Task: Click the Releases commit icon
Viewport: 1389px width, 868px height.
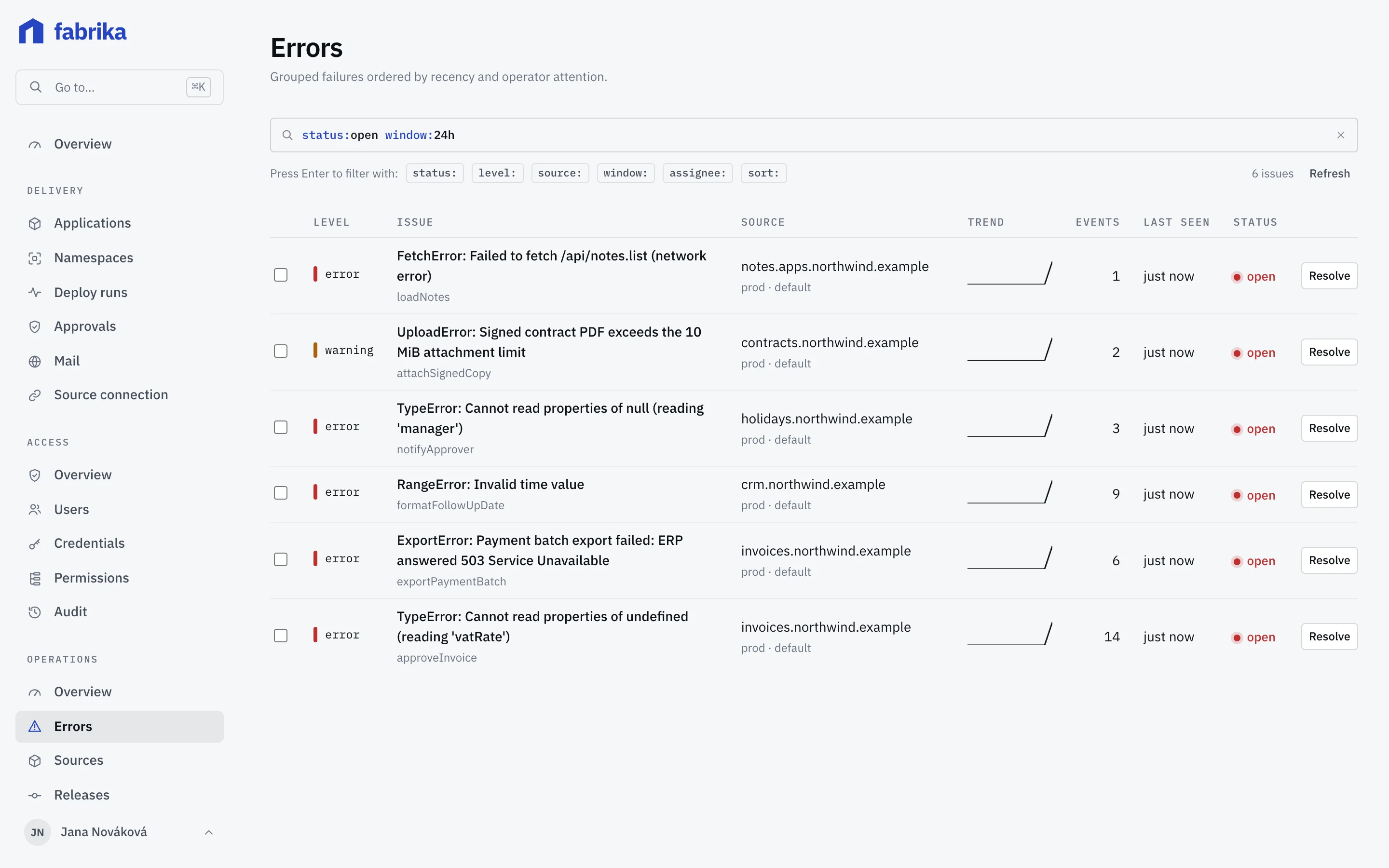Action: (35, 795)
